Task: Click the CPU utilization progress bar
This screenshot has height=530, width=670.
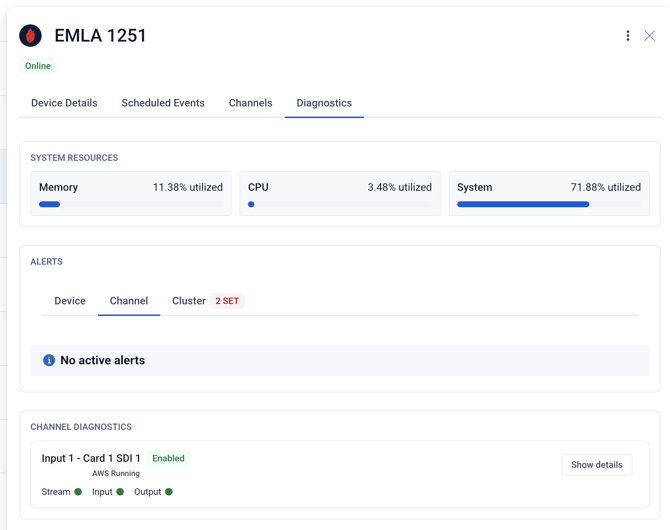Action: tap(340, 204)
